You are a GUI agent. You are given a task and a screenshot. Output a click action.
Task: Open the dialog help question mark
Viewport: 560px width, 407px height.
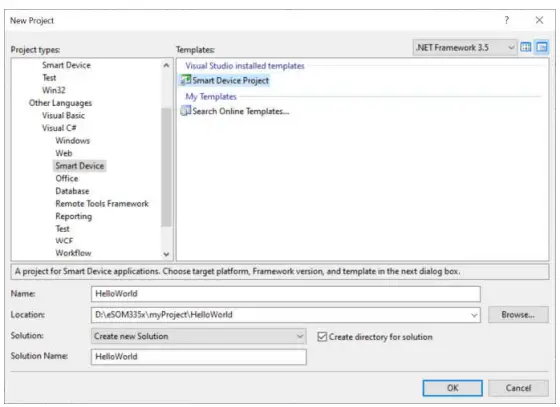pyautogui.click(x=506, y=20)
